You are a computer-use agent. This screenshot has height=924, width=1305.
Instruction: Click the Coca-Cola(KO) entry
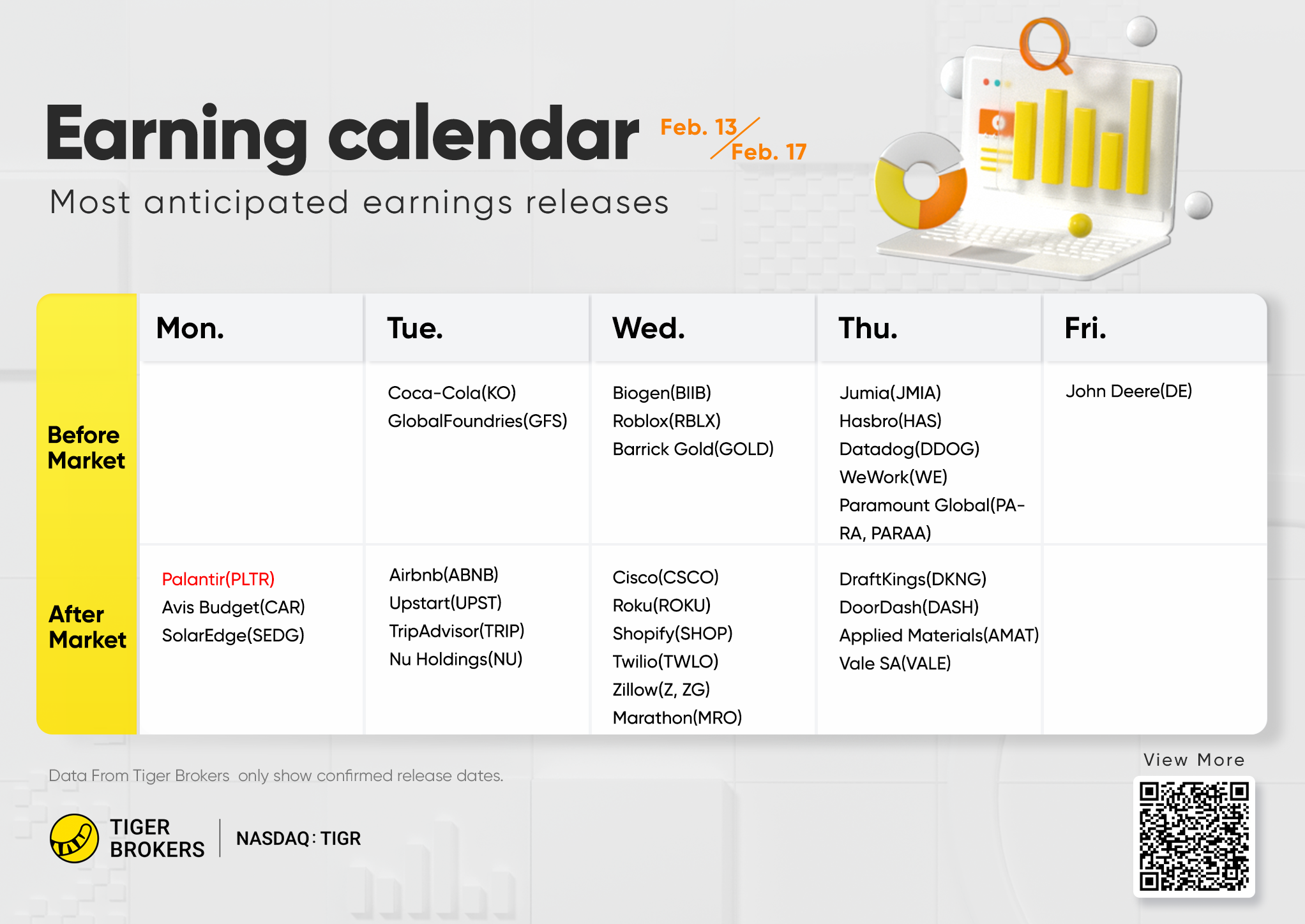452,392
